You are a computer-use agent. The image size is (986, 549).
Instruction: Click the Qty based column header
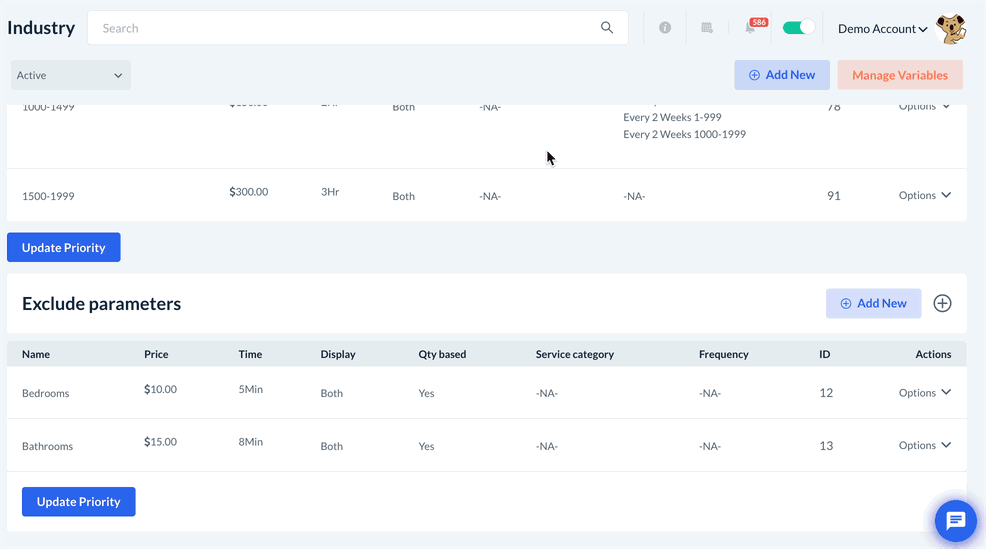[x=442, y=354]
